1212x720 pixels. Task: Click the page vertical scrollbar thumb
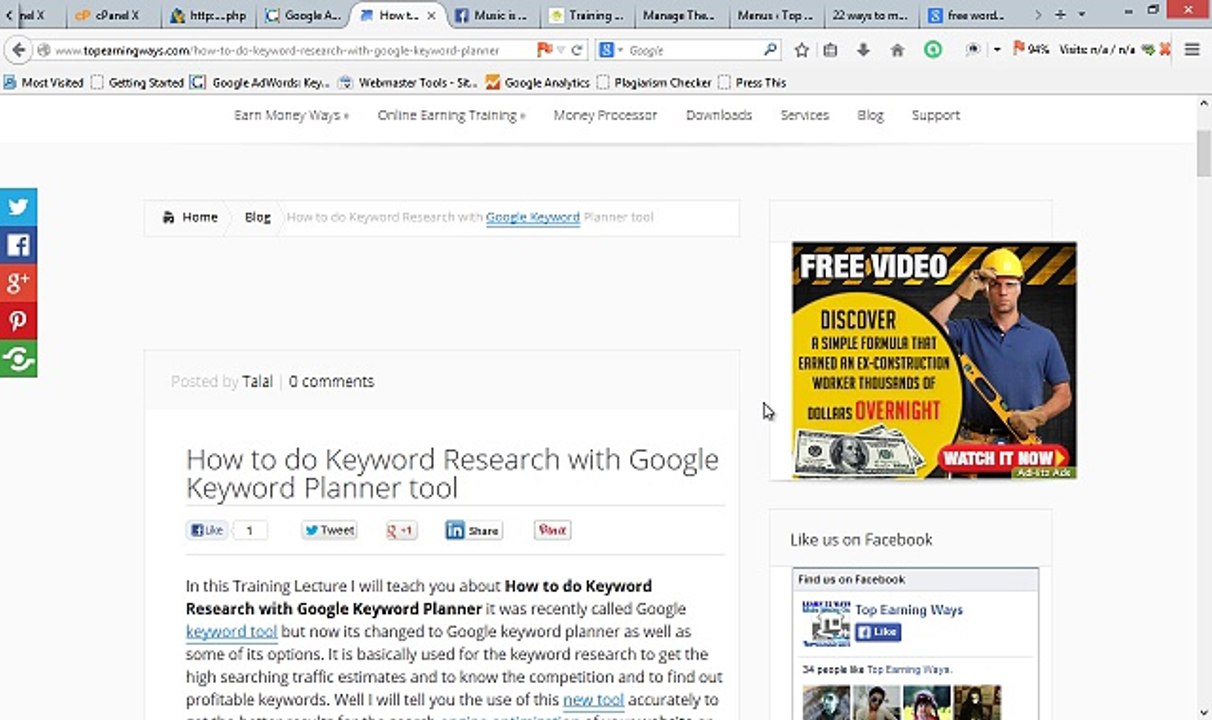tap(1203, 153)
